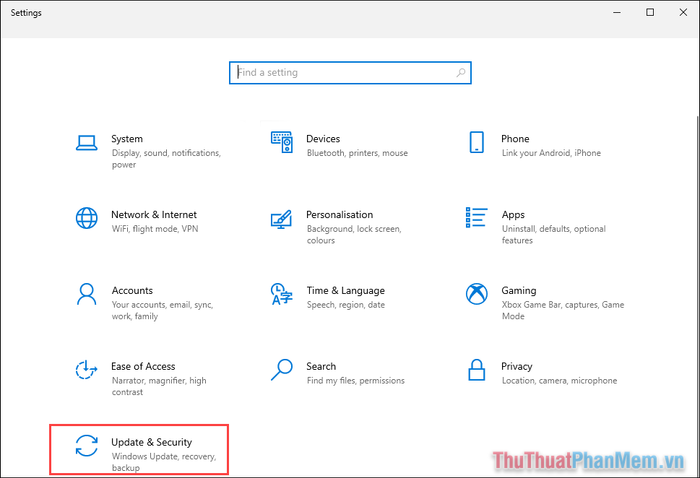
Task: Click 'Location, camera, microphone' description
Action: coord(559,381)
